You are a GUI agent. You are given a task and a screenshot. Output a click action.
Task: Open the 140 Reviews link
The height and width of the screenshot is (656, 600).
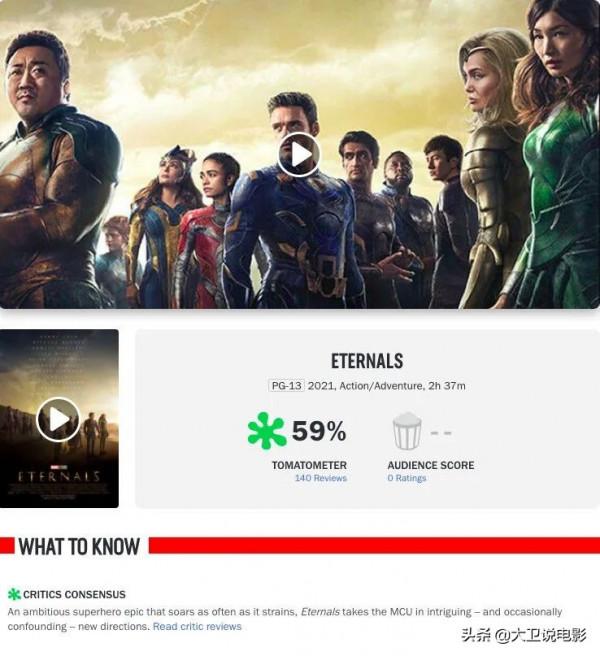point(321,478)
